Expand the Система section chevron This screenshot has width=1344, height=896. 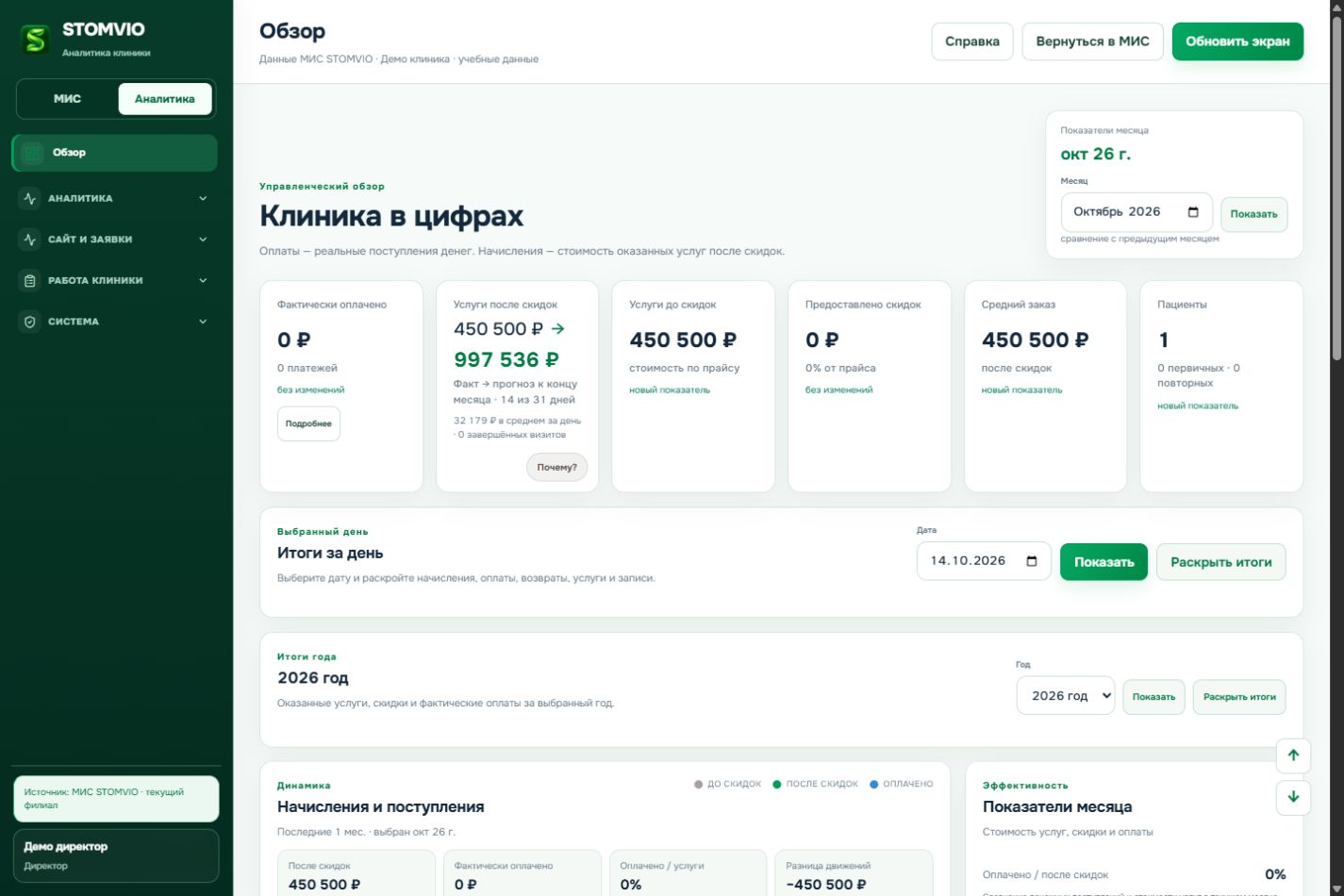pos(203,322)
